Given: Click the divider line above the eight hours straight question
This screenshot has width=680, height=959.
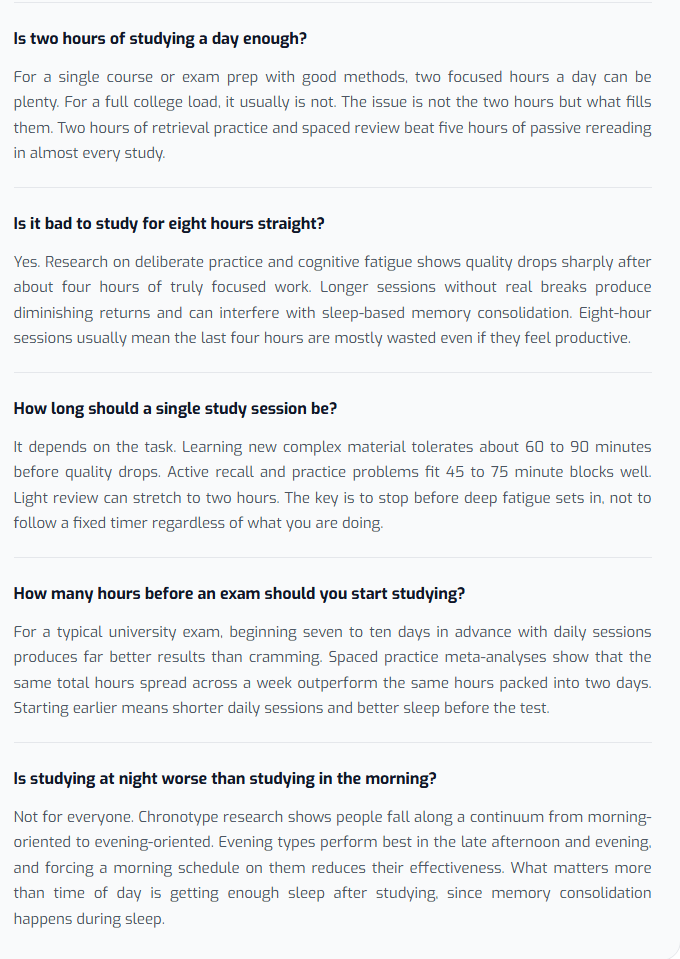Looking at the screenshot, I should [x=333, y=188].
